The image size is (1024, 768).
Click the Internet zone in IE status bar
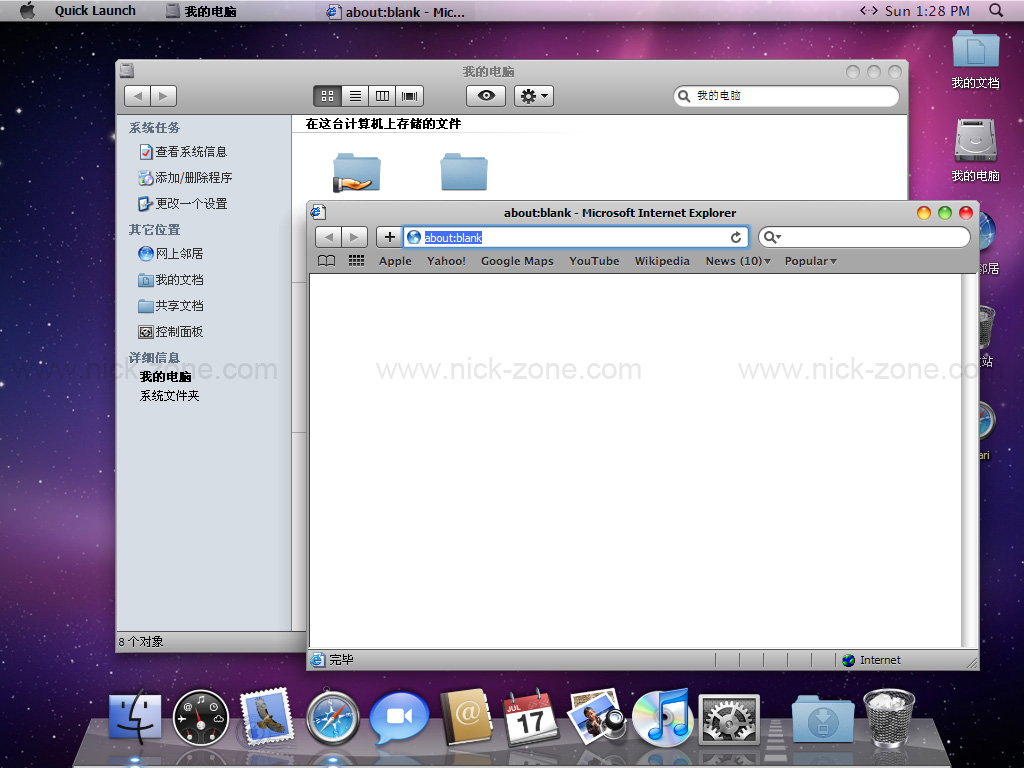coord(872,660)
